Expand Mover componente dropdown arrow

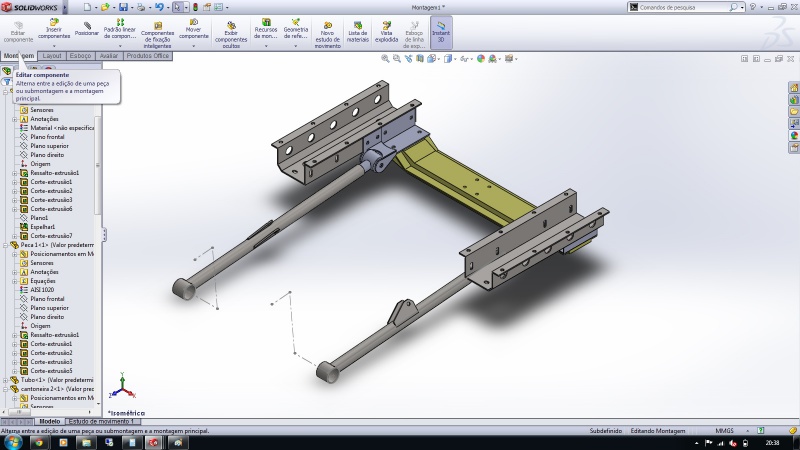click(193, 45)
